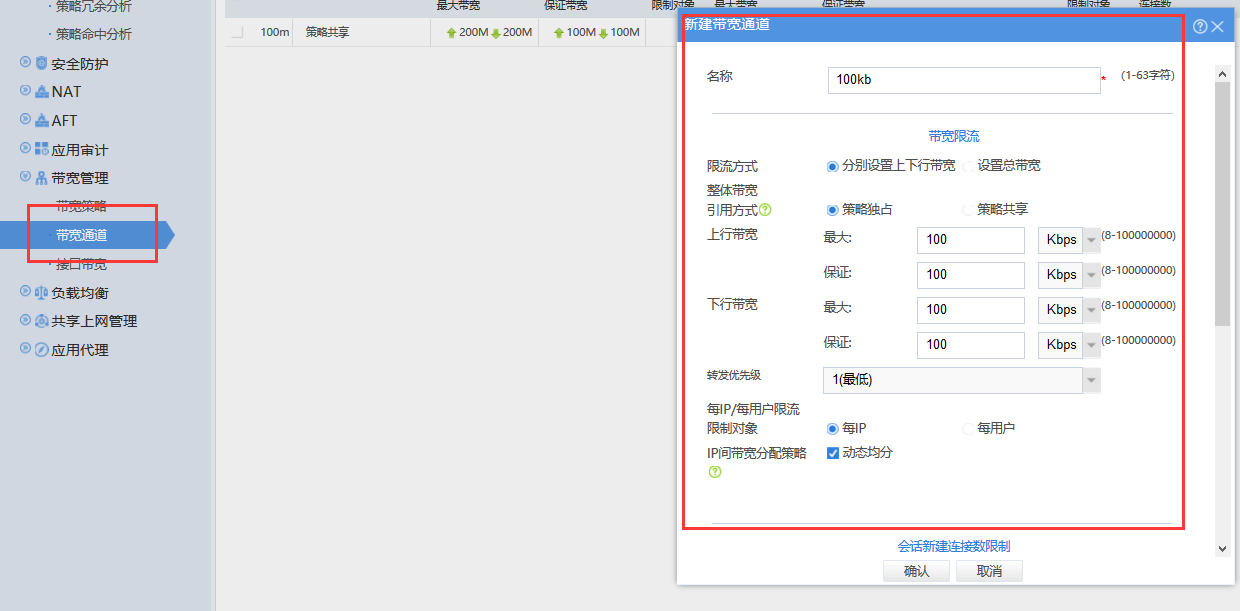Close the 新建带宽通道 dialog
The width and height of the screenshot is (1240, 611).
1217,27
